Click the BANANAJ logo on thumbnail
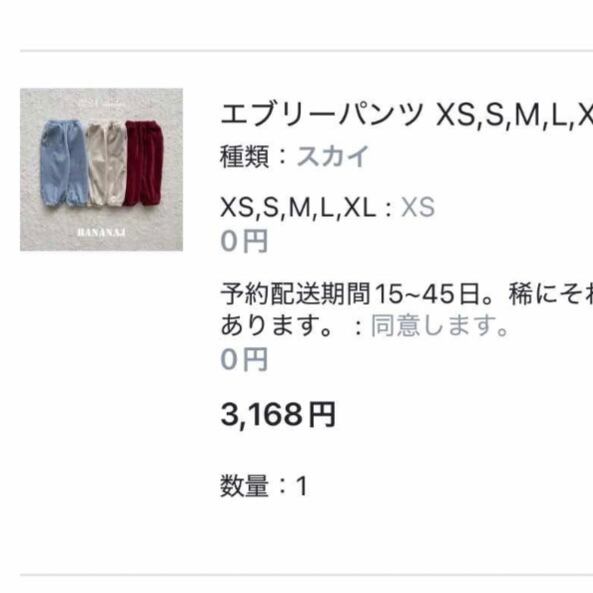Screen dimensions: 593x593 click(x=101, y=232)
